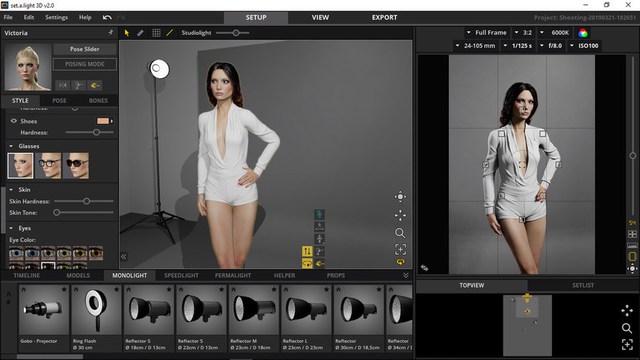This screenshot has height=360, width=640.
Task: Click the yellow sliders adjust icon in viewport
Action: [x=307, y=251]
